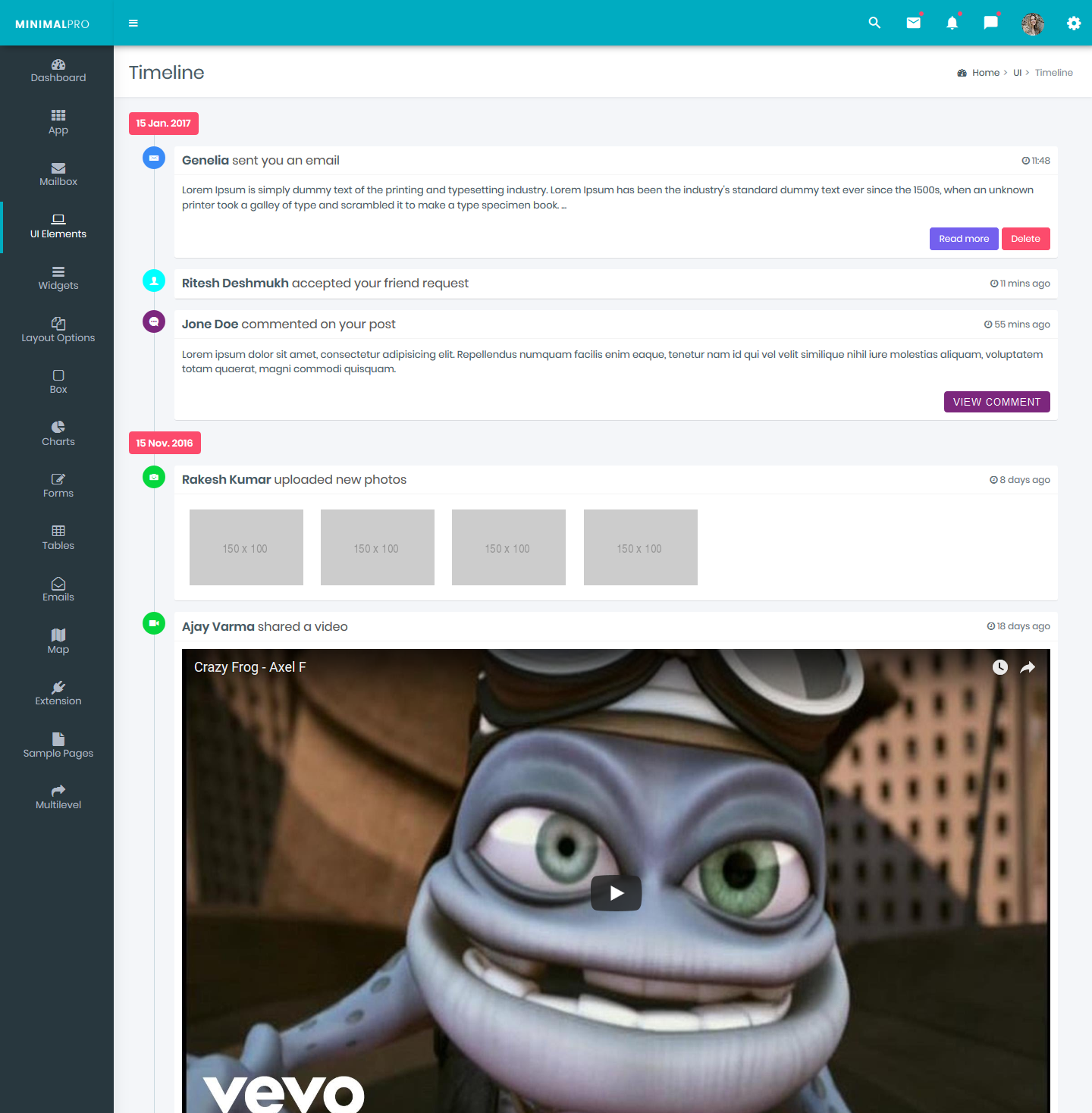
Task: Click the 8 days ago timestamp
Action: click(1020, 480)
